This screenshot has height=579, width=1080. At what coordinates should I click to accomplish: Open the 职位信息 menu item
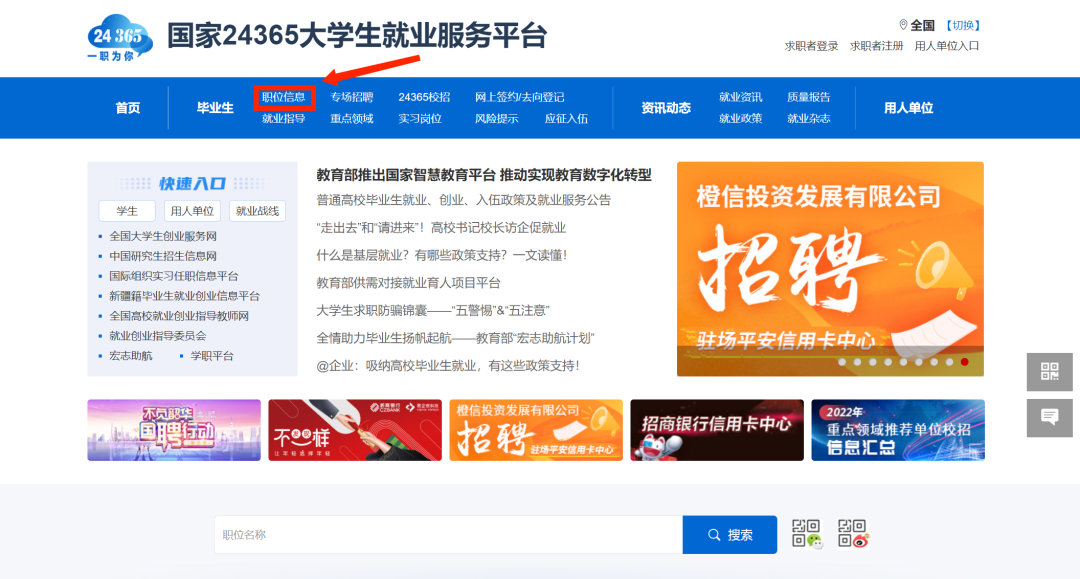click(284, 97)
